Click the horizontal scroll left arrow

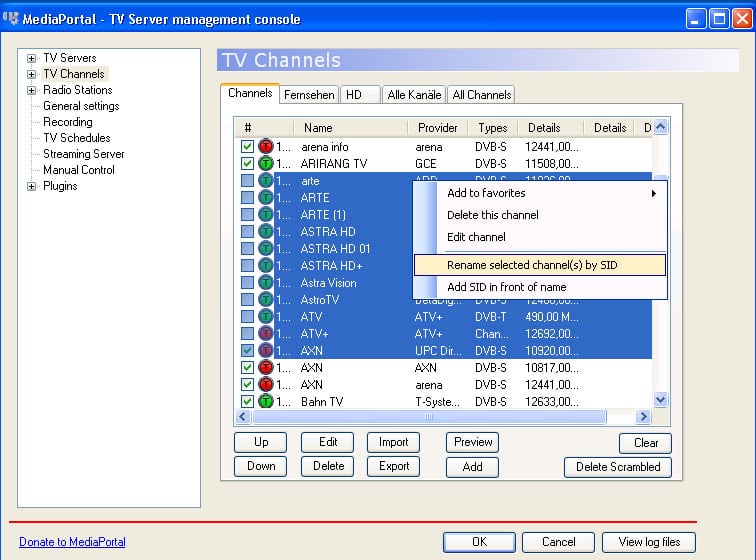point(243,416)
